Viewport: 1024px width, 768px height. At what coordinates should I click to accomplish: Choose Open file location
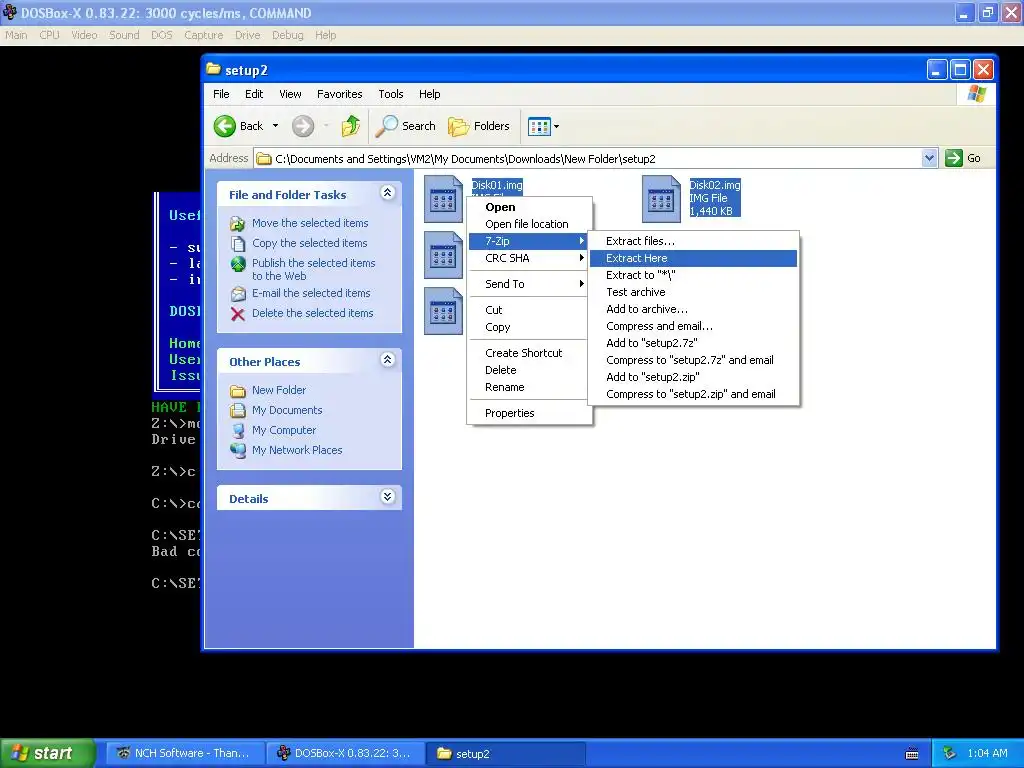click(528, 224)
